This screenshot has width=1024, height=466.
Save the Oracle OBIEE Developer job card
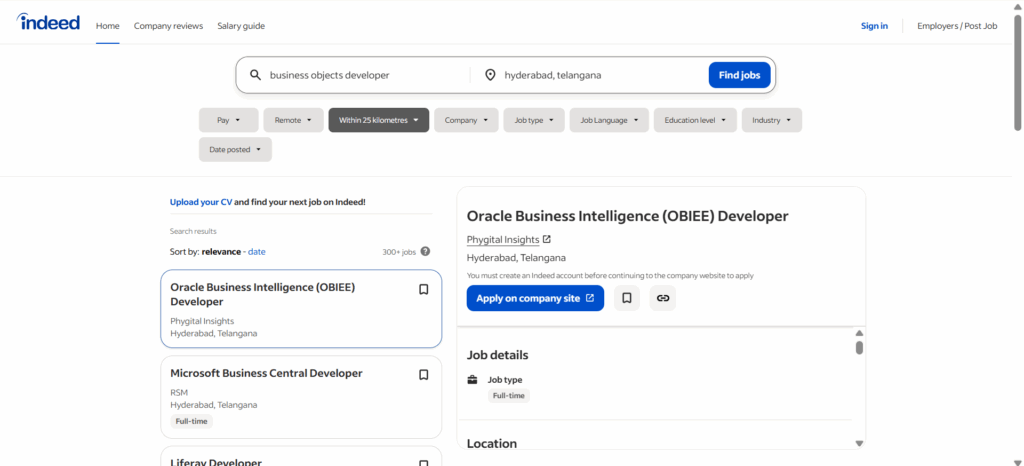point(423,289)
